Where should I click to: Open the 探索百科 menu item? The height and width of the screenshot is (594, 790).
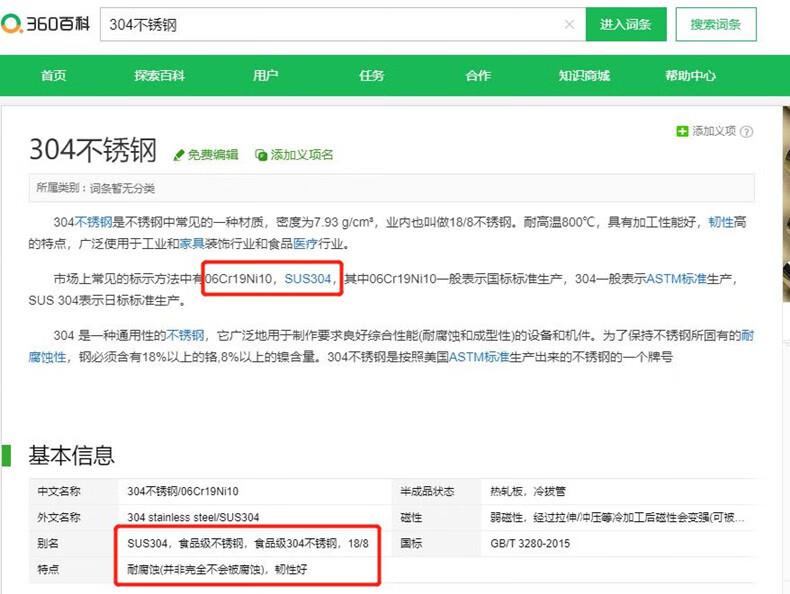(160, 76)
